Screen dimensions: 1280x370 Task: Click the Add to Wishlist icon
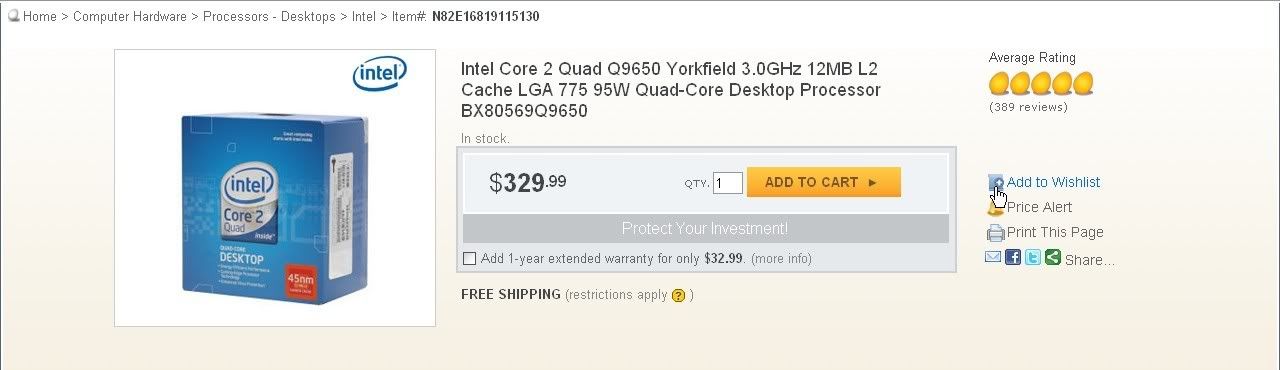pyautogui.click(x=996, y=182)
